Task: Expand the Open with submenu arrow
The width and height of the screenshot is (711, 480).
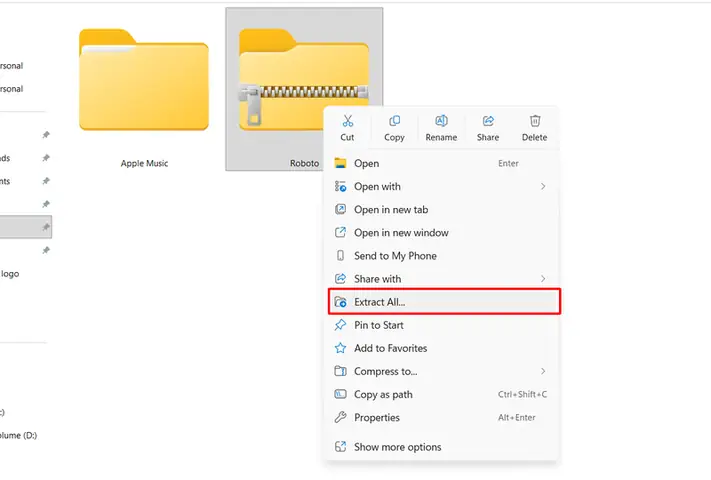Action: click(543, 186)
